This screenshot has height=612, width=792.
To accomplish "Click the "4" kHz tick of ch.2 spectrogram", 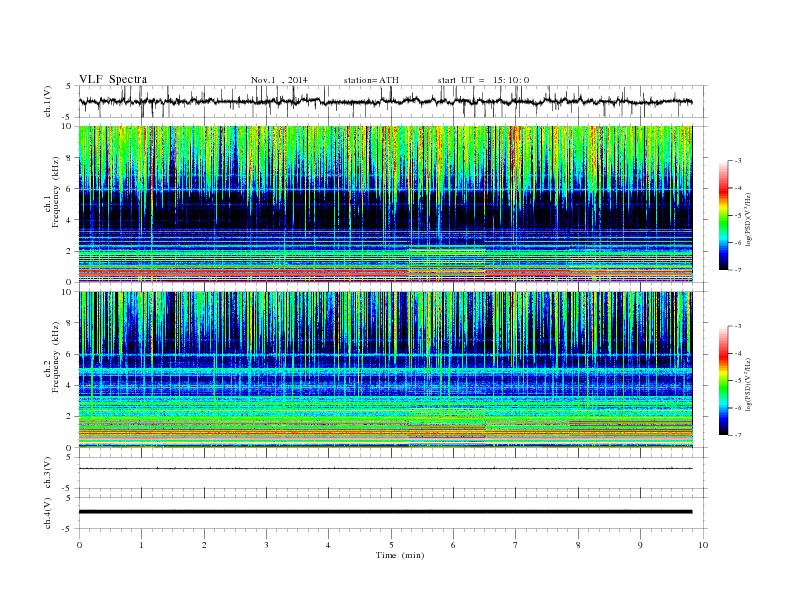I will pyautogui.click(x=70, y=385).
